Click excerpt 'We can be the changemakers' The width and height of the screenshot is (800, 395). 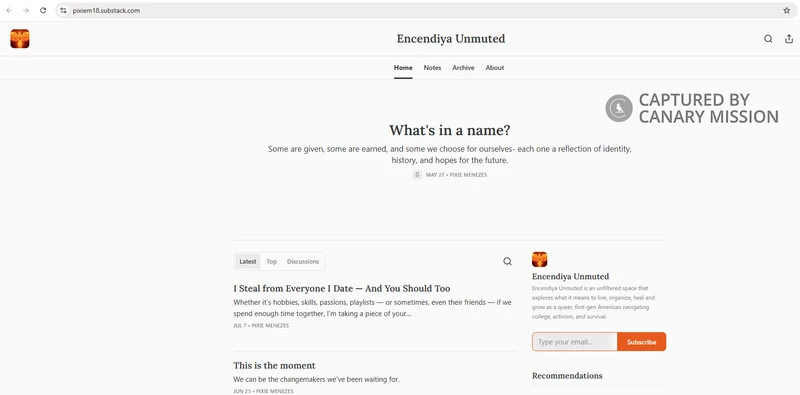click(x=316, y=380)
